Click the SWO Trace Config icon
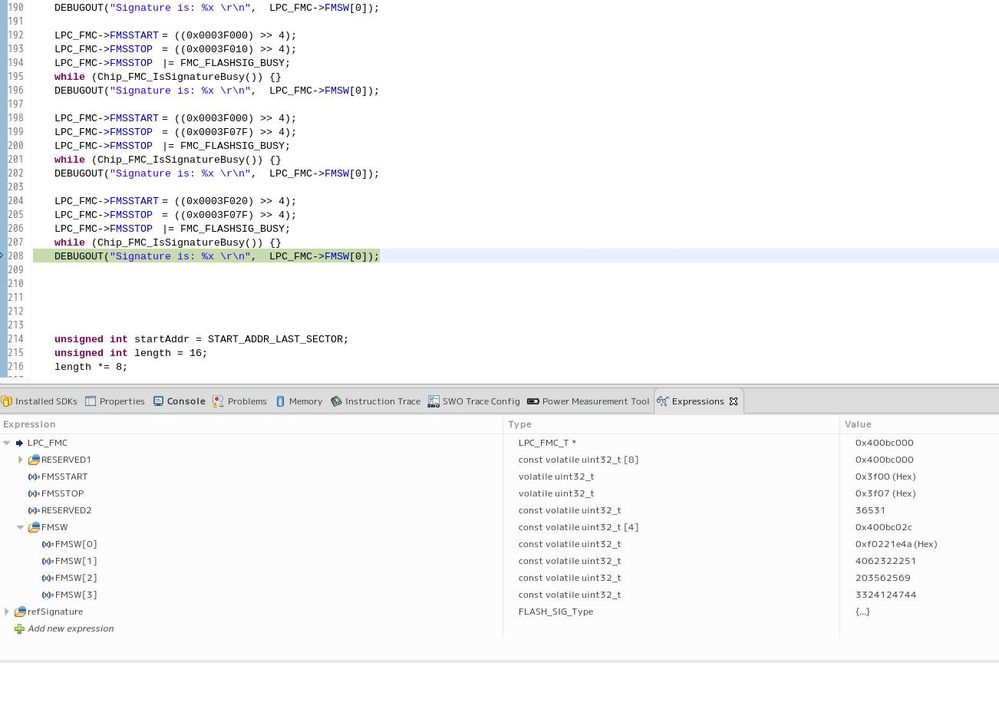 click(433, 401)
